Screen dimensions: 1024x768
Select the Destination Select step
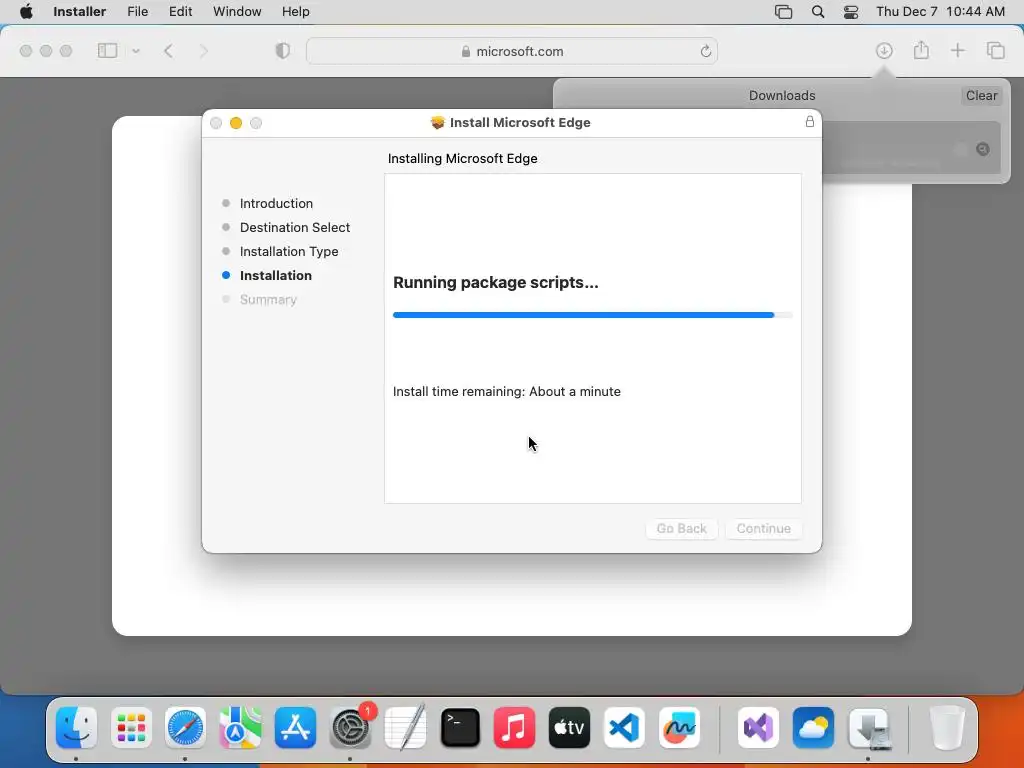coord(295,227)
